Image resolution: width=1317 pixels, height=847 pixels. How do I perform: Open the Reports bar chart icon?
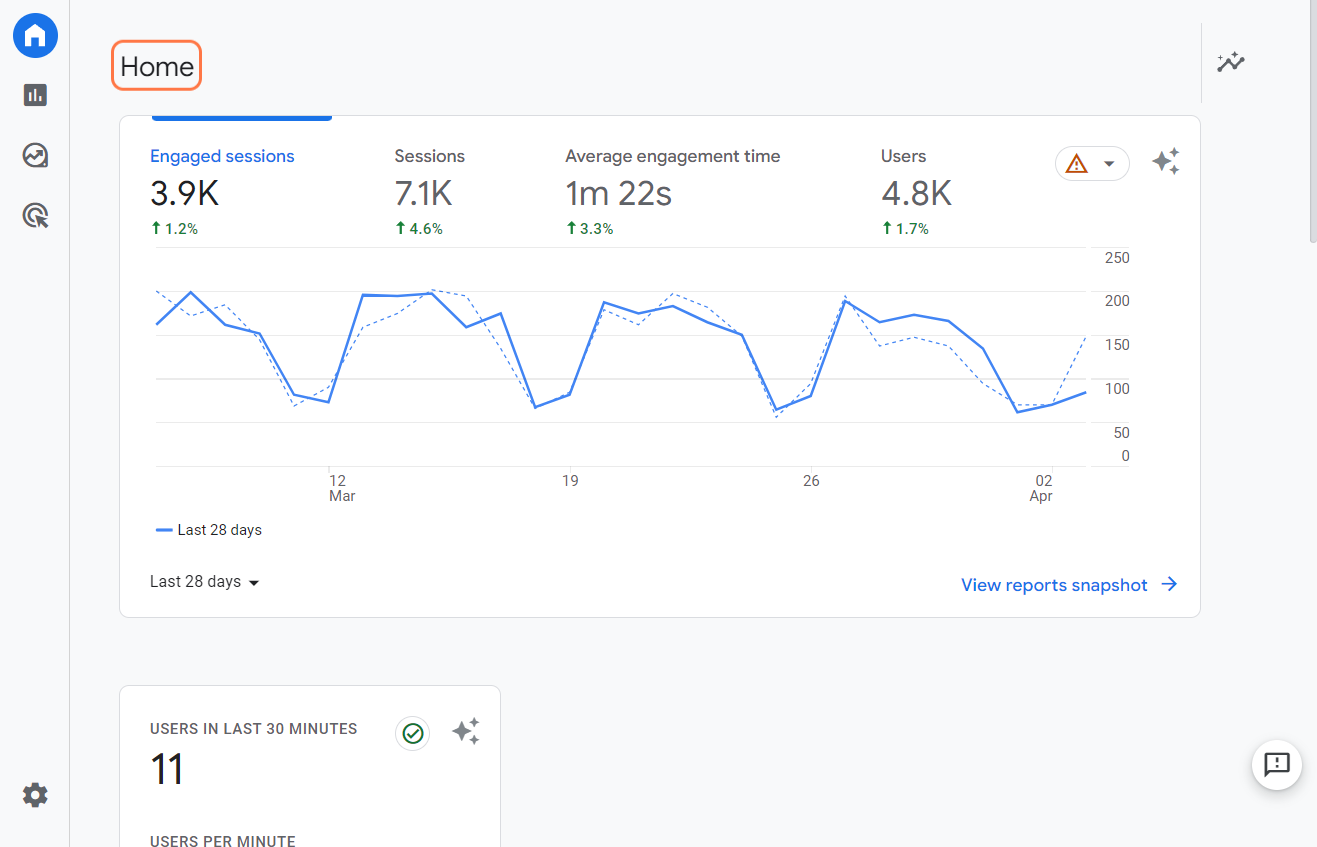tap(35, 95)
